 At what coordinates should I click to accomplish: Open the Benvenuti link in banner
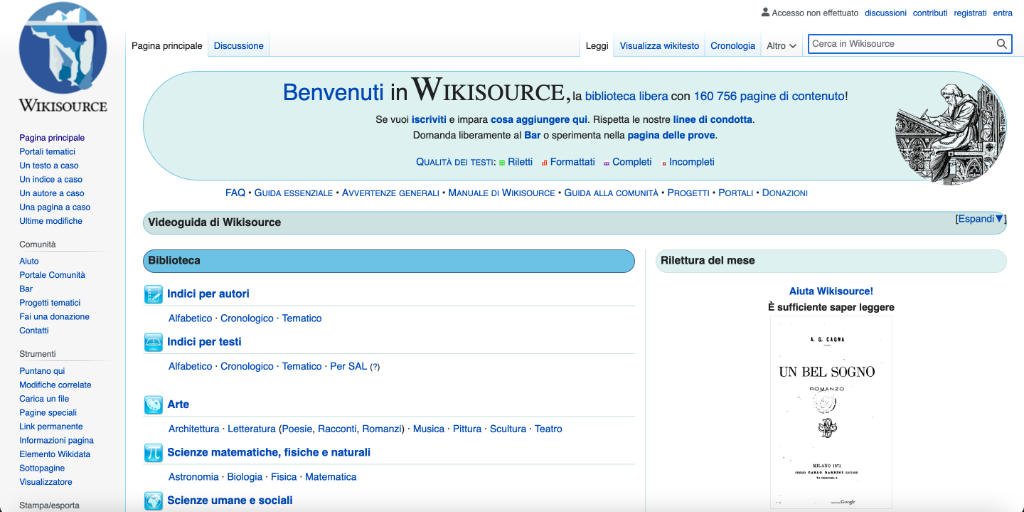(x=333, y=93)
